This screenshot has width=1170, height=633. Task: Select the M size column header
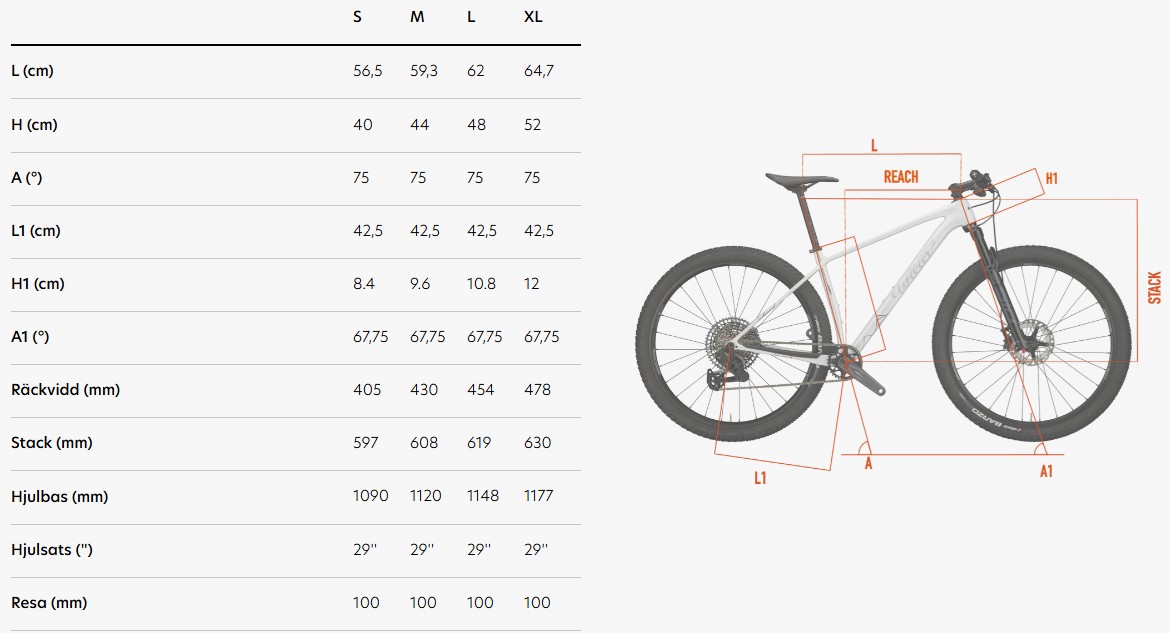pos(417,16)
